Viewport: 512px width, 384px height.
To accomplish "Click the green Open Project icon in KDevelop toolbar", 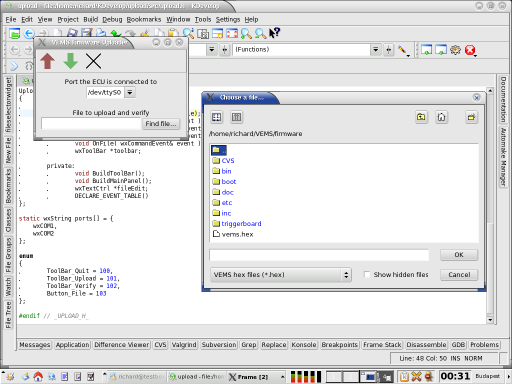I will pos(14,33).
